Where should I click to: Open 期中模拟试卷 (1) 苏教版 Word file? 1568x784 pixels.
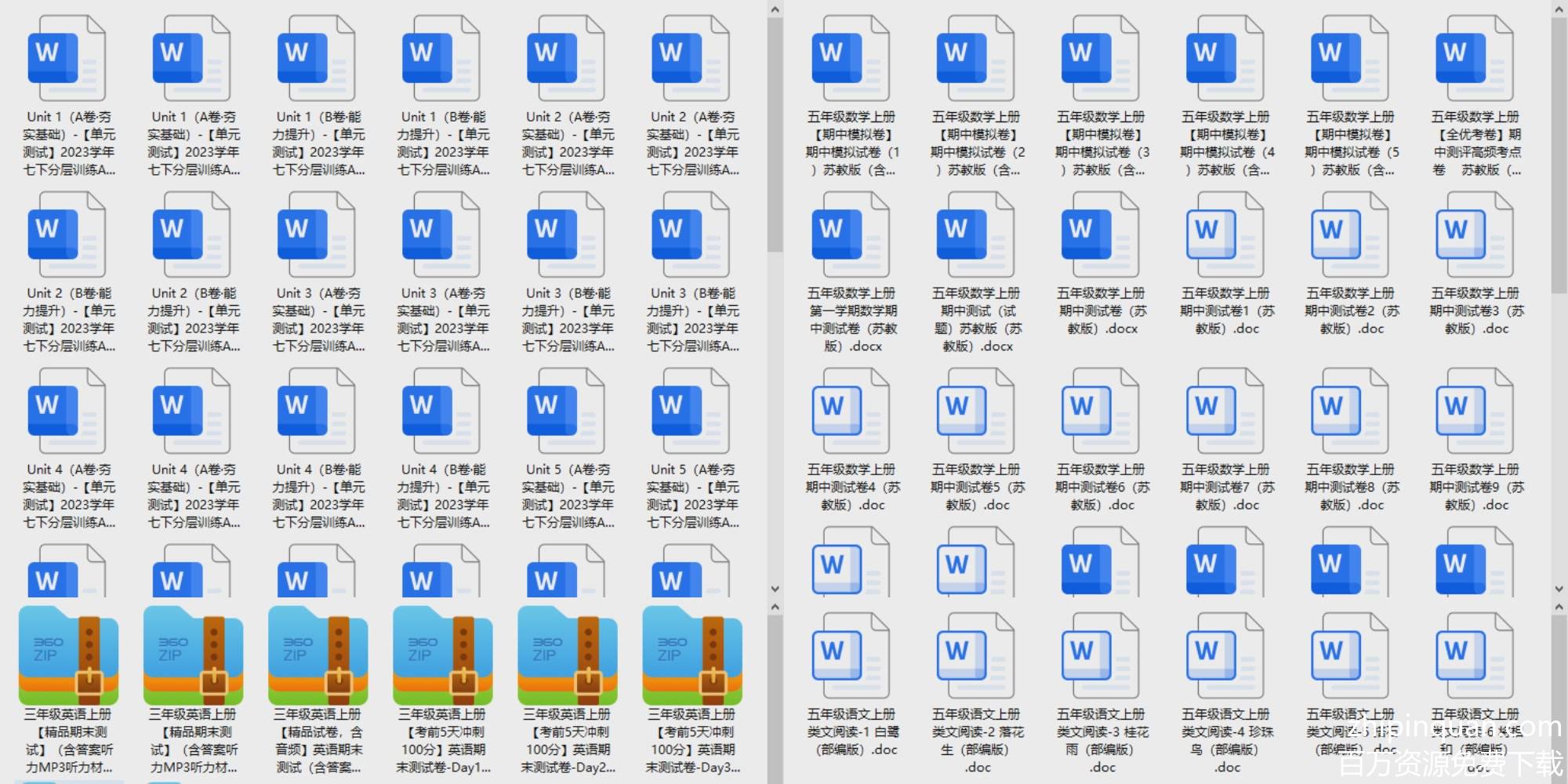pos(851,59)
